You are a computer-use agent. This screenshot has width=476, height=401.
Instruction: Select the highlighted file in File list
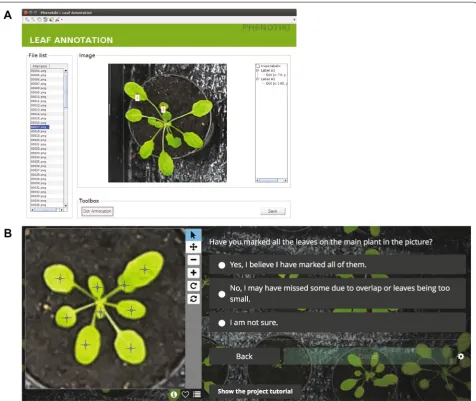point(40,127)
